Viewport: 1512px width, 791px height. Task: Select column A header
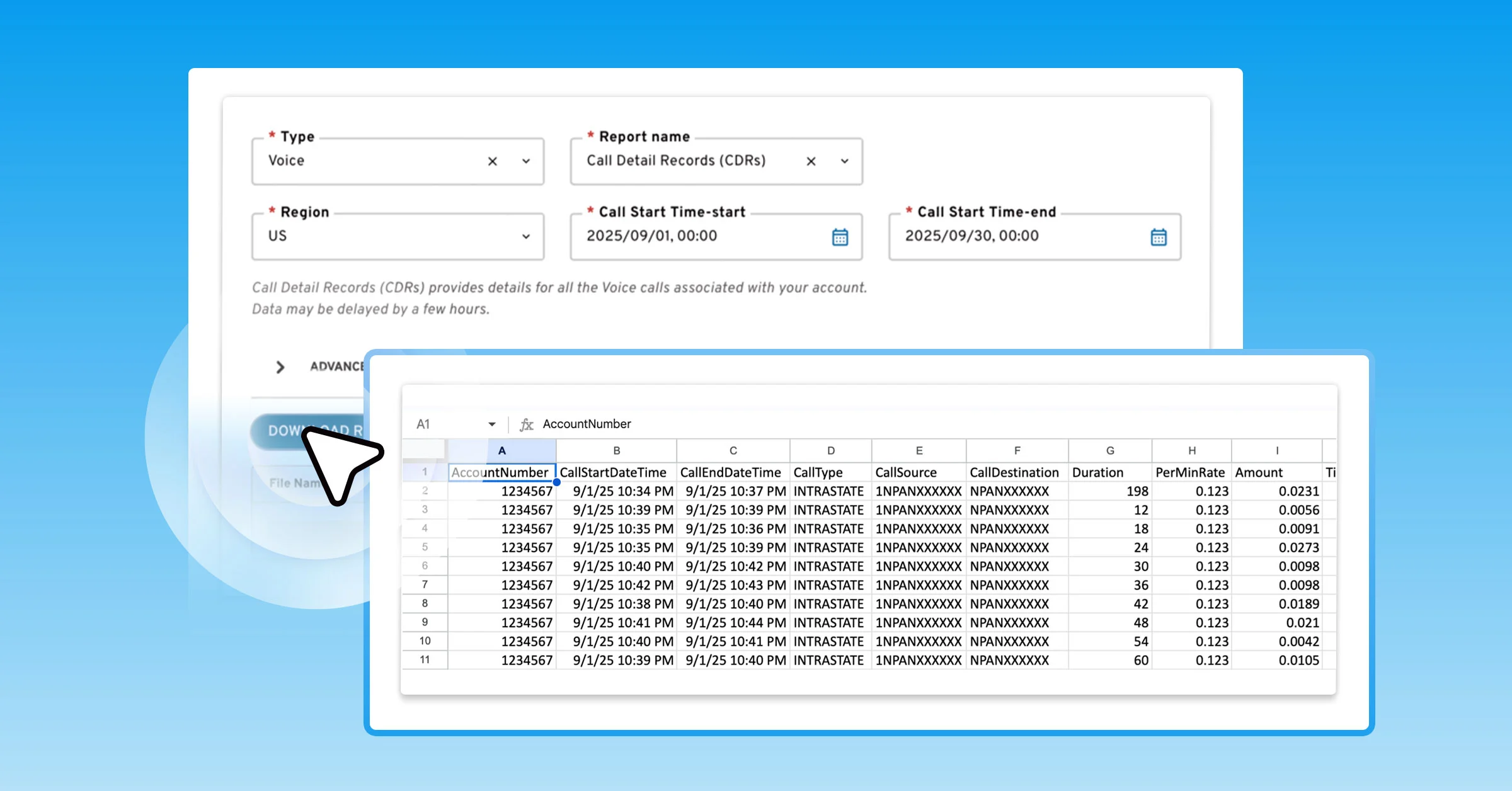coord(501,451)
